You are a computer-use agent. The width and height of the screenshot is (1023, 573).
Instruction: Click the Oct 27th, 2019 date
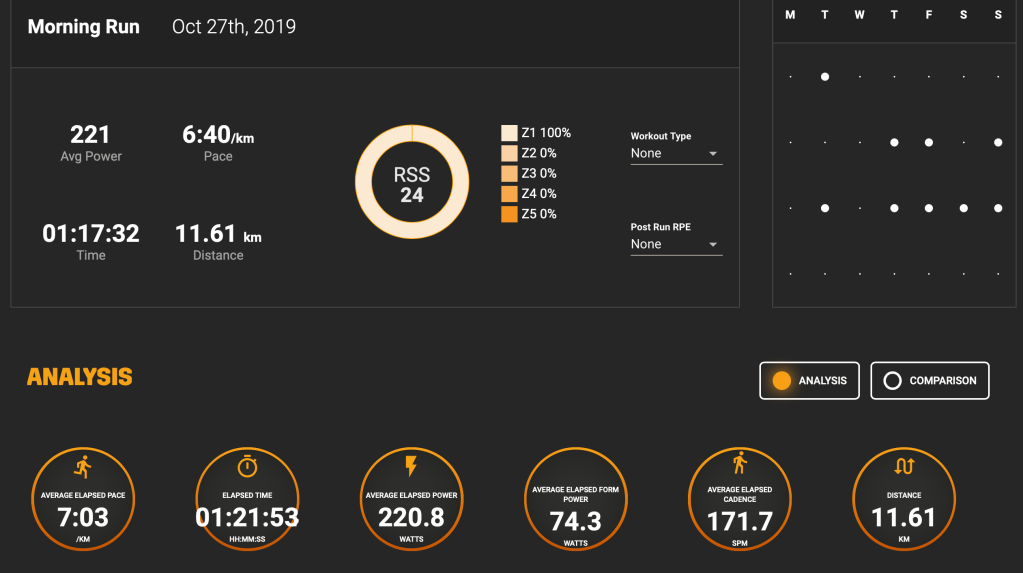click(x=234, y=27)
